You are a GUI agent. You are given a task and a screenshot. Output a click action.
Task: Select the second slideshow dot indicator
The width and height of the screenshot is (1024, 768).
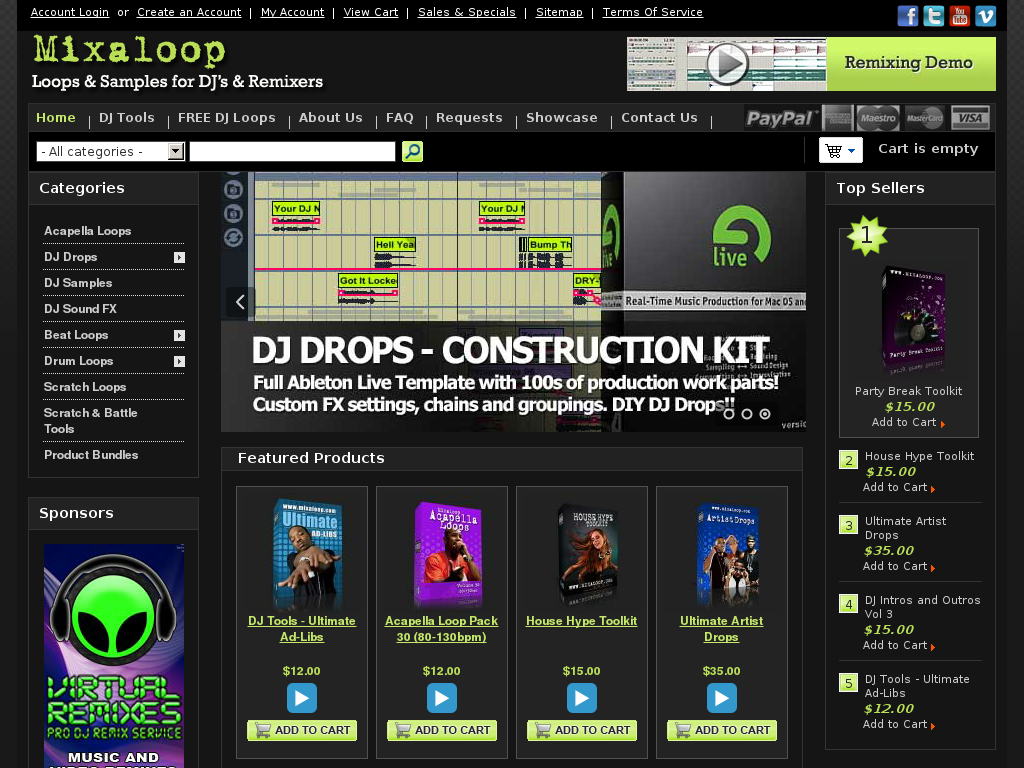click(746, 413)
